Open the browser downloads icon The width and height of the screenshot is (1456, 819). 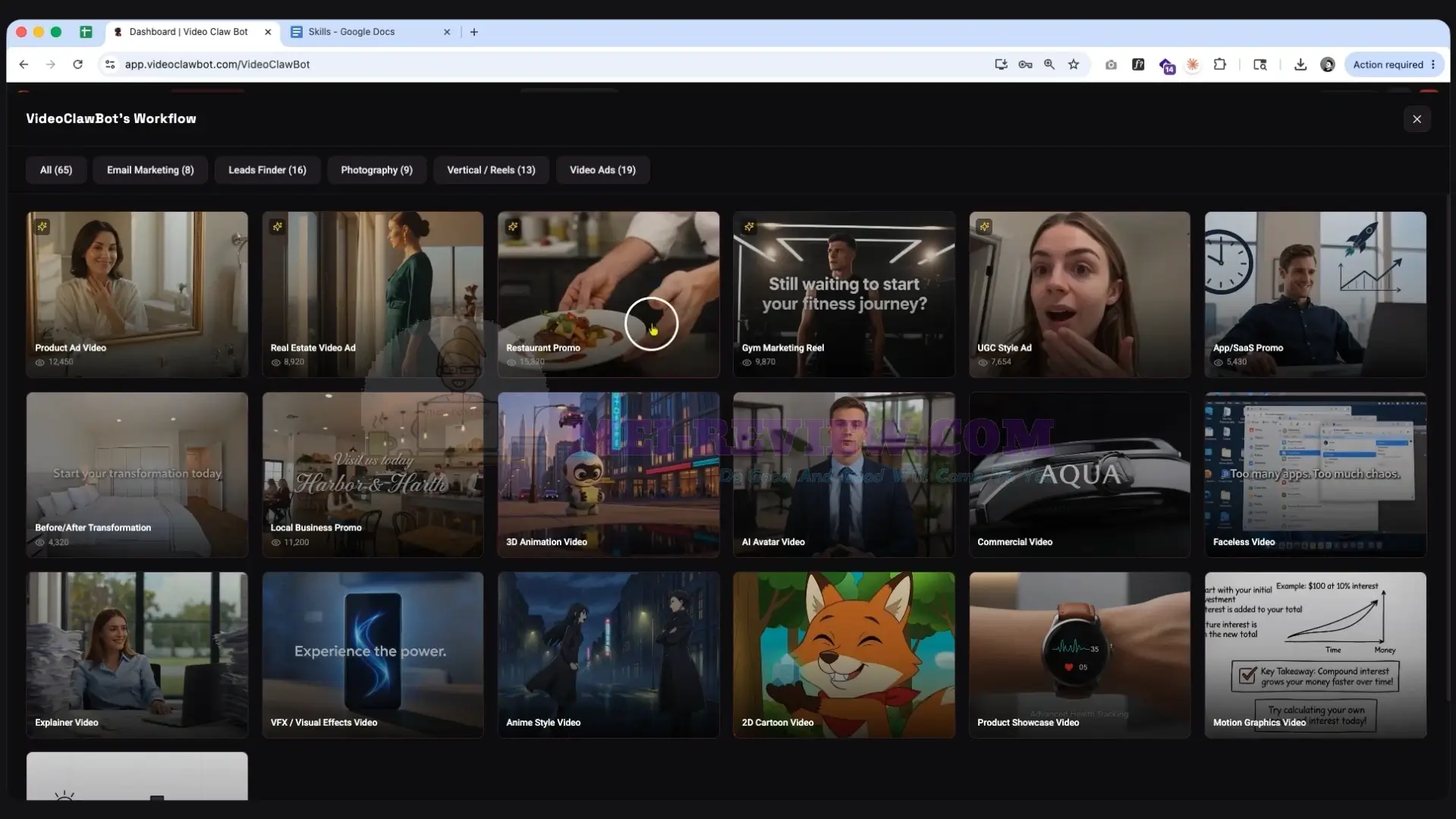1300,65
